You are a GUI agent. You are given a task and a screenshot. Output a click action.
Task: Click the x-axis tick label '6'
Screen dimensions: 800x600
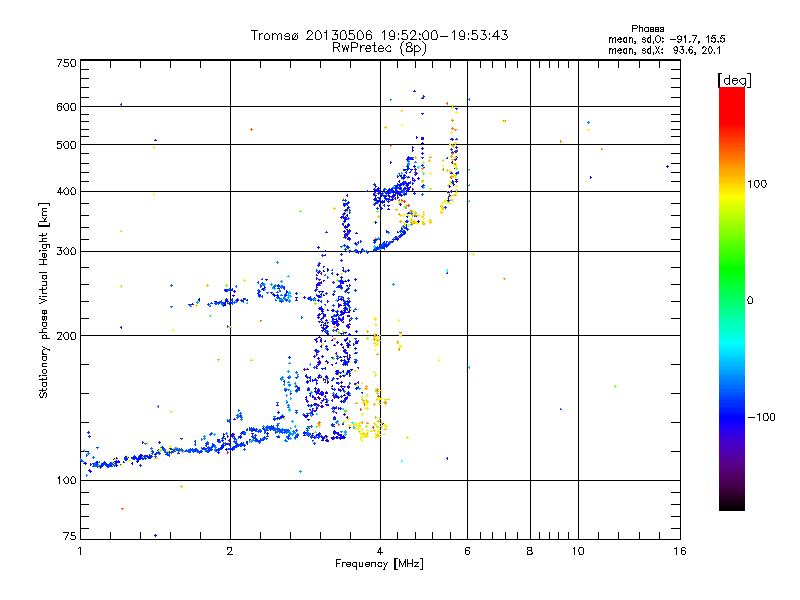(x=467, y=551)
